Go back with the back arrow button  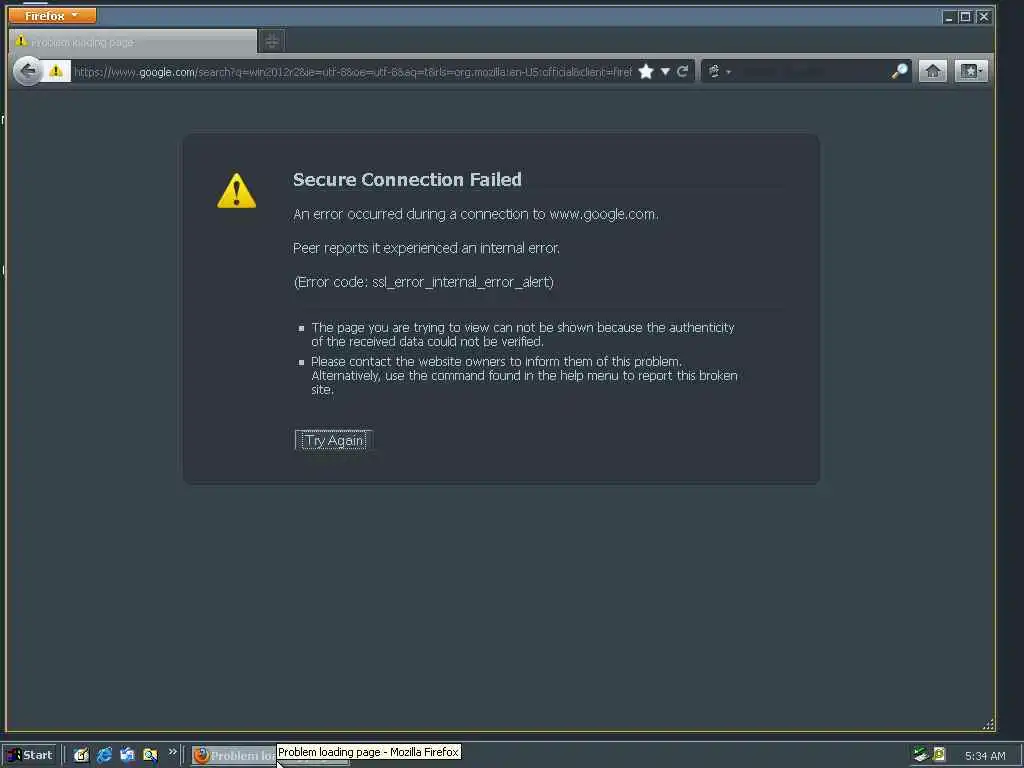pos(27,71)
